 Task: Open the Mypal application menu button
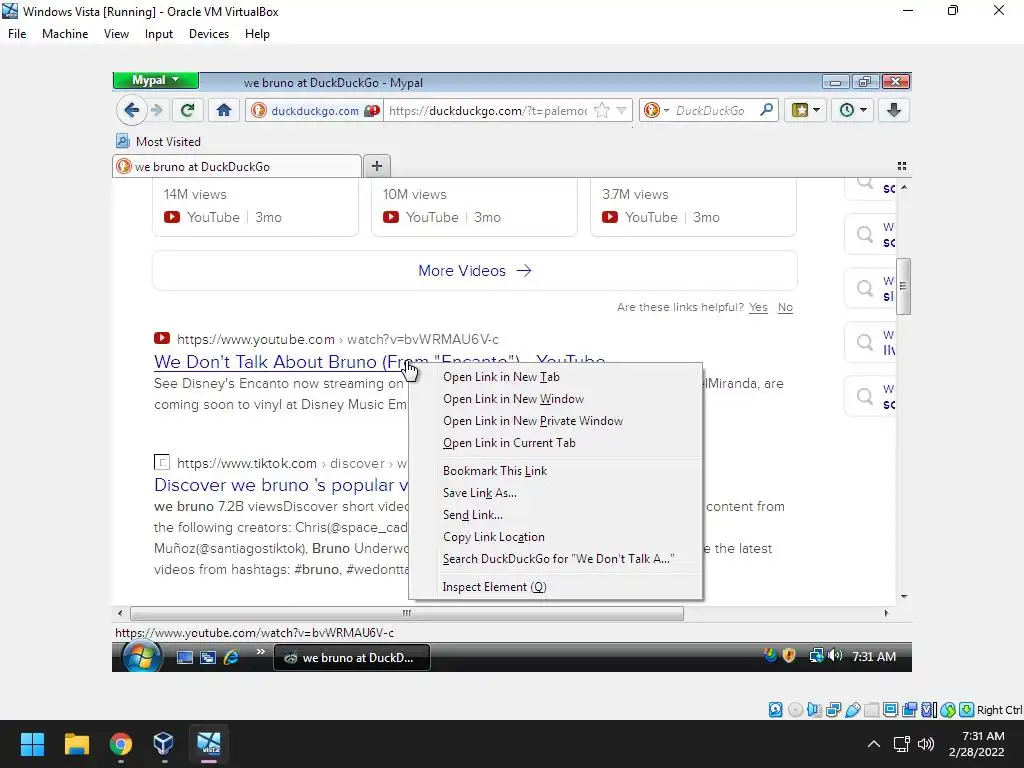click(x=155, y=80)
